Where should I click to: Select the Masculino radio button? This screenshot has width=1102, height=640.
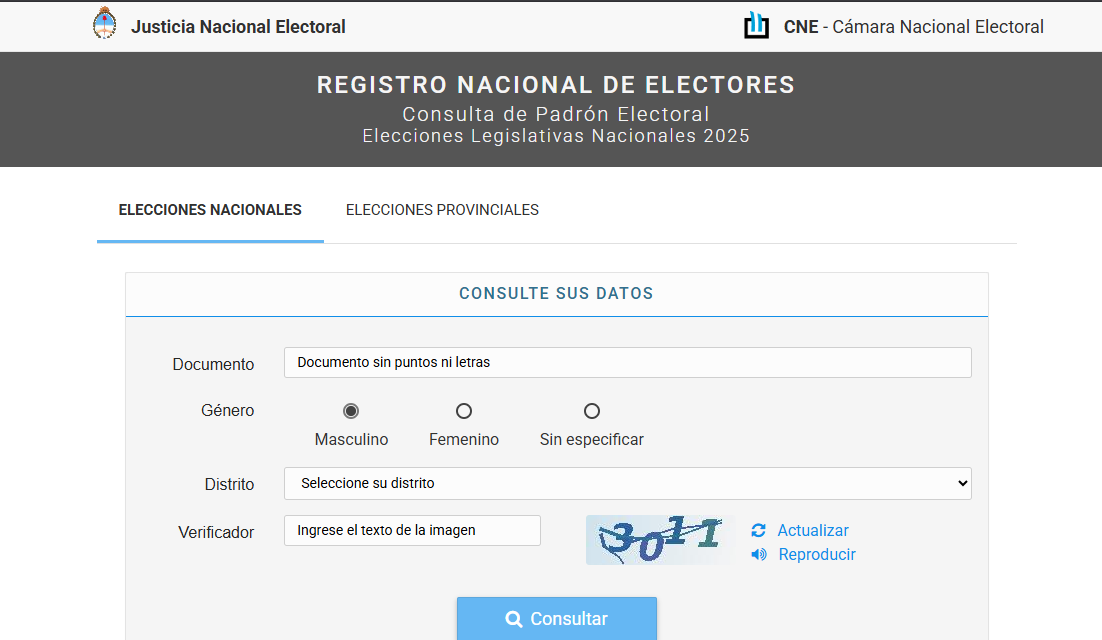point(351,411)
